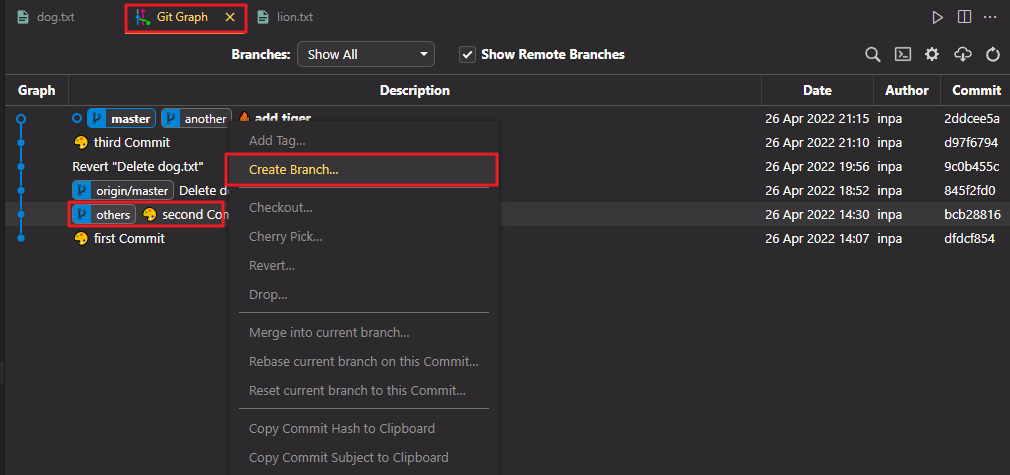This screenshot has width=1010, height=475.
Task: Click the Description column header
Action: pyautogui.click(x=415, y=90)
